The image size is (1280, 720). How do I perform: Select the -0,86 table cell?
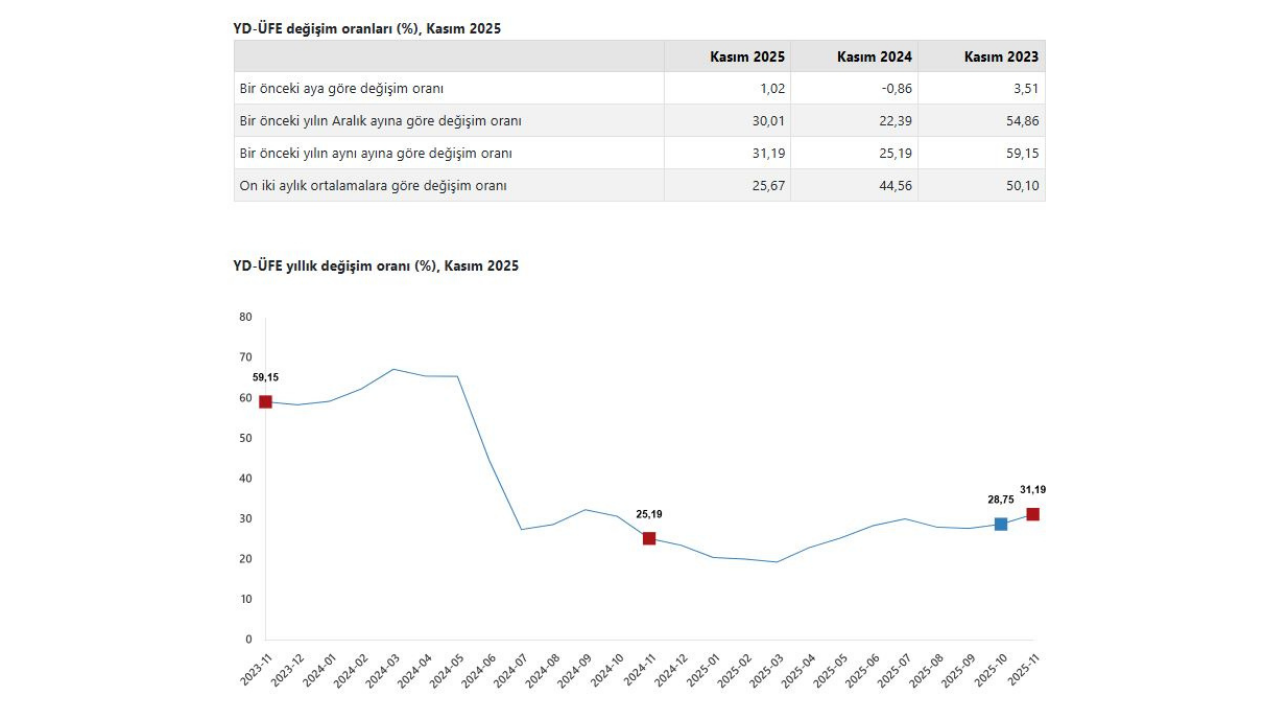coord(897,88)
